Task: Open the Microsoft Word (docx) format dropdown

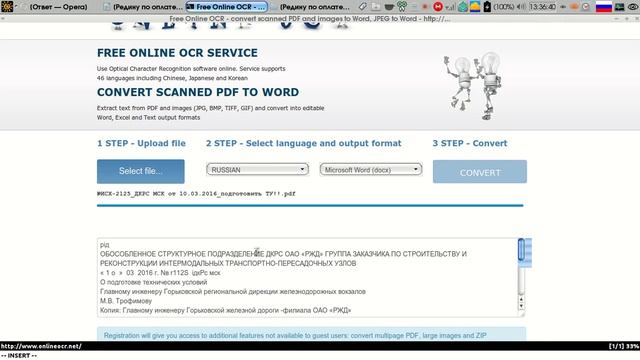Action: 371,169
